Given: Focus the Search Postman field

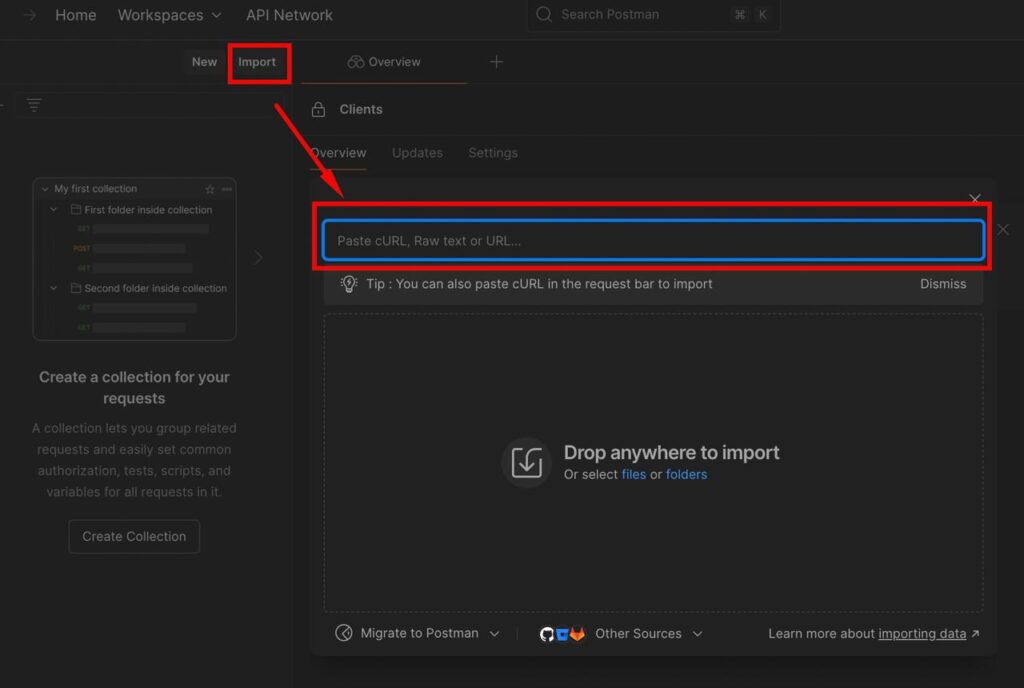Looking at the screenshot, I should (x=653, y=15).
